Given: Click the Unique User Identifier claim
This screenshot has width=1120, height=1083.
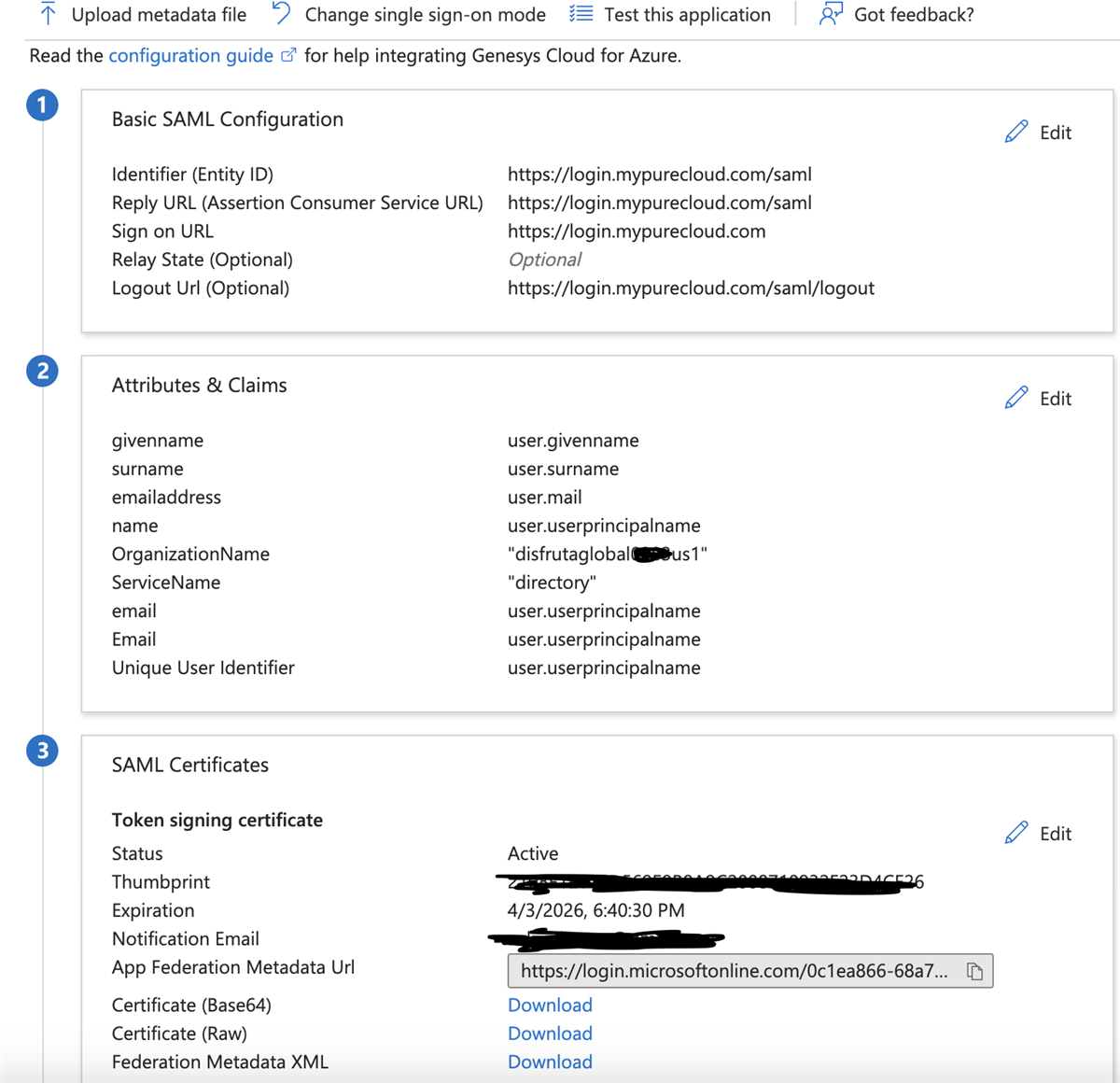Looking at the screenshot, I should (x=203, y=668).
